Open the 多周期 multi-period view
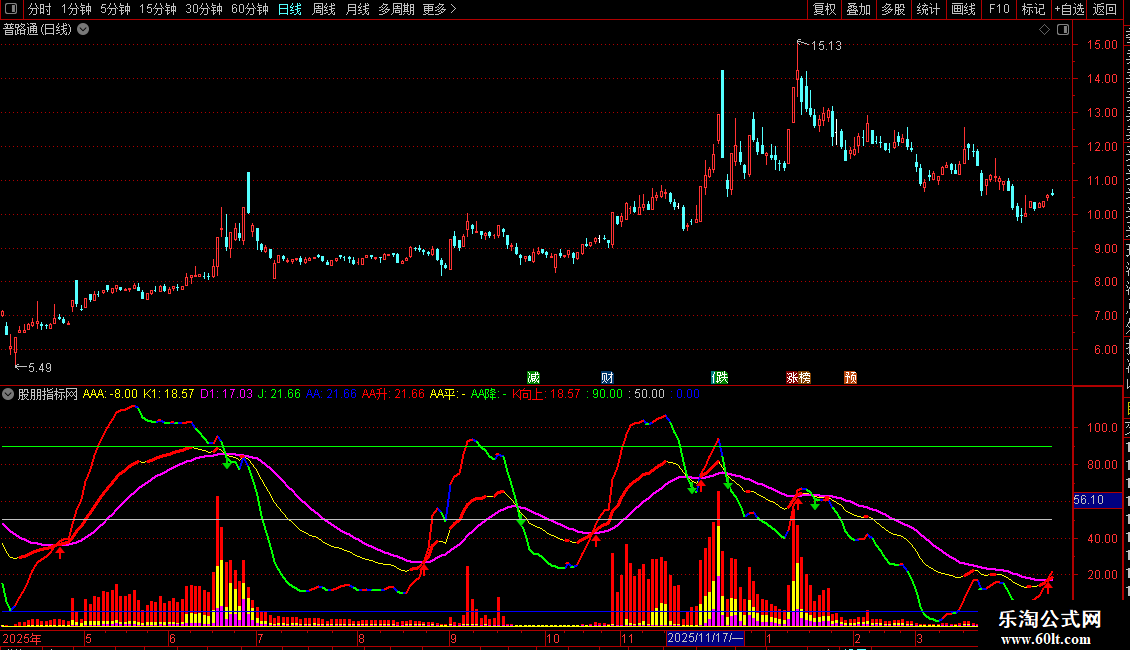The width and height of the screenshot is (1130, 650). pyautogui.click(x=396, y=9)
